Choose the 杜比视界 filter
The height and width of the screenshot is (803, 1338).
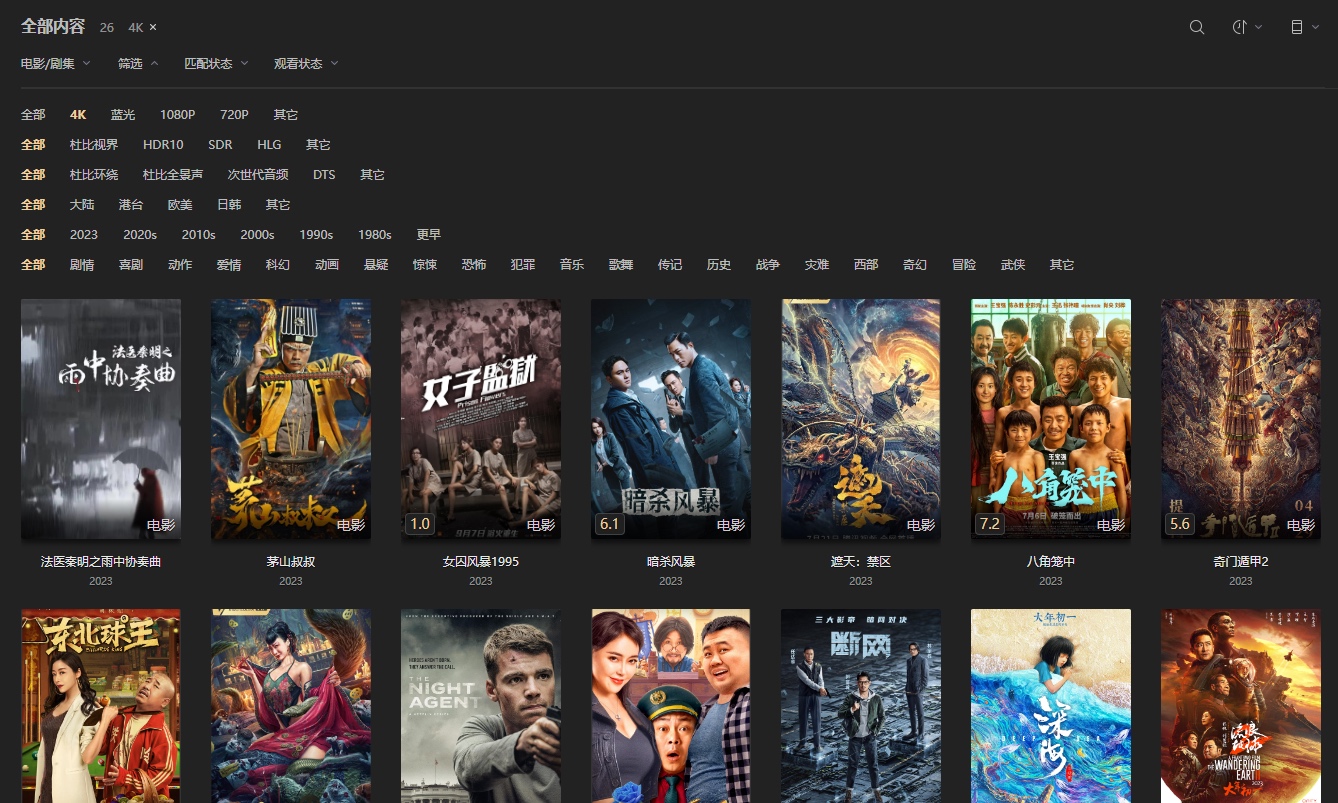(94, 145)
